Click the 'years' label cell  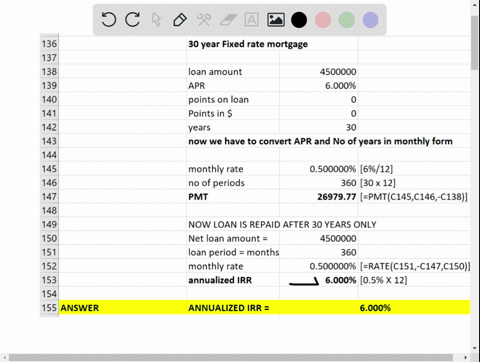[x=199, y=128]
